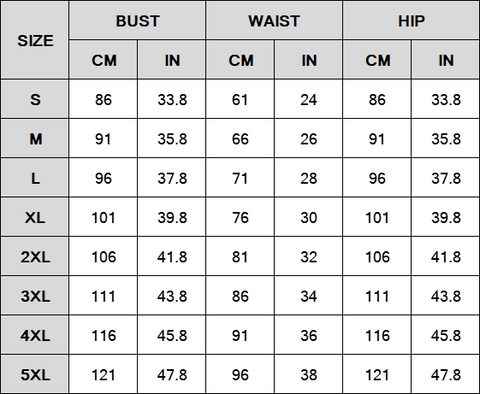Viewport: 480px width, 394px height.
Task: Select the waist 61 cm cell for size S
Action: coord(240,99)
